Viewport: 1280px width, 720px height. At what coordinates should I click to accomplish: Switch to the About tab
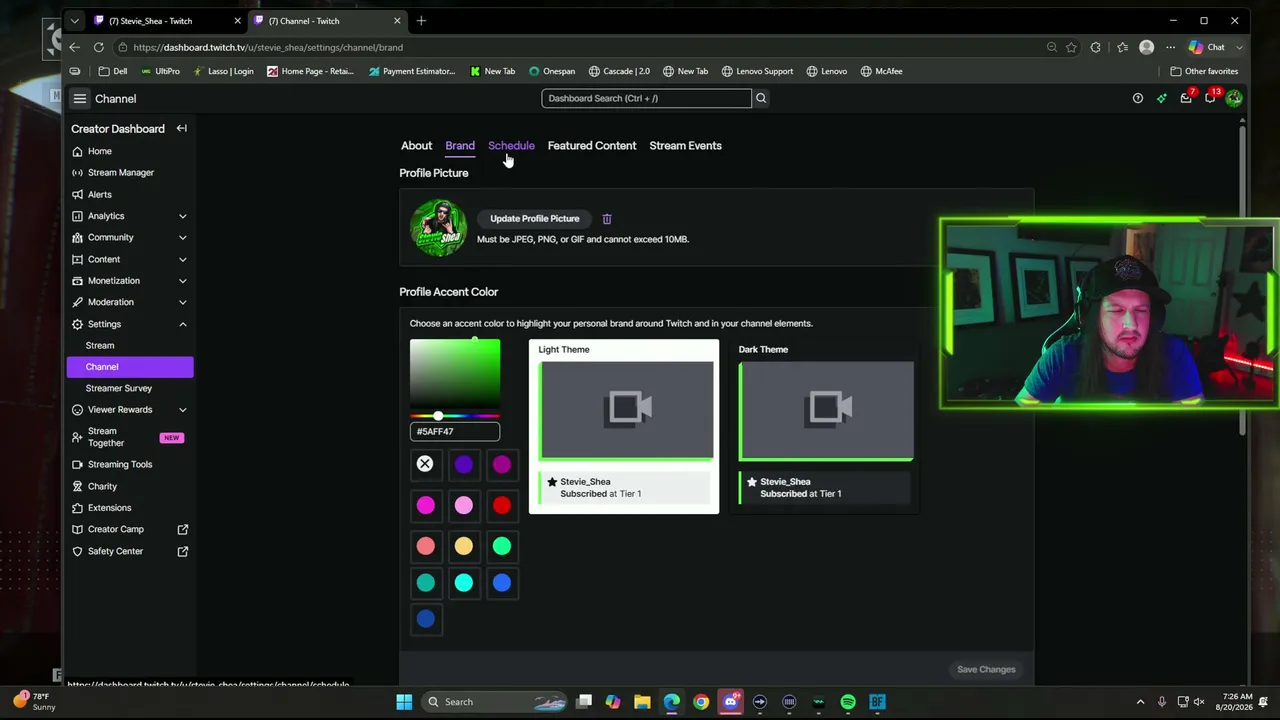coord(416,146)
